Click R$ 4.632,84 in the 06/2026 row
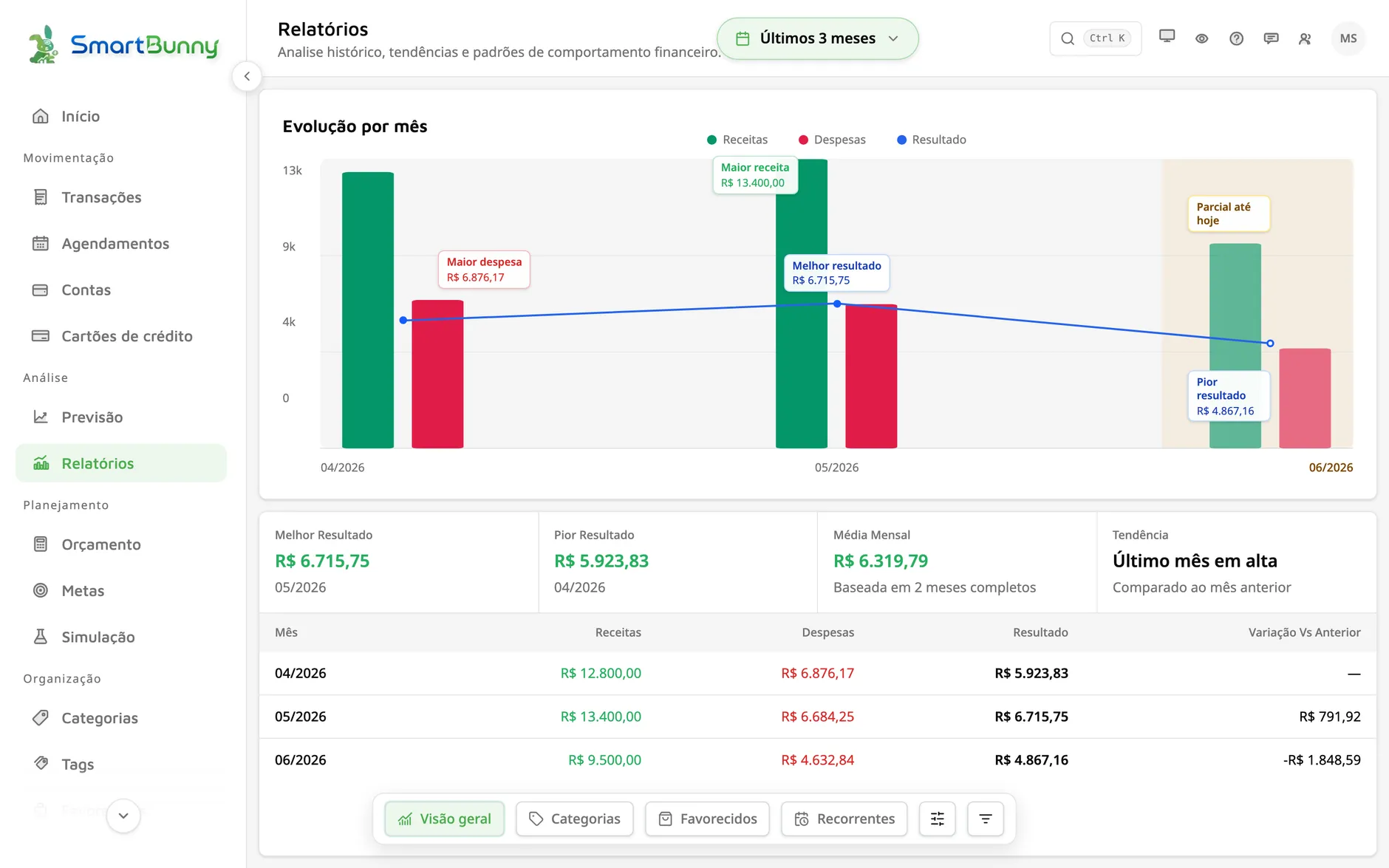This screenshot has width=1389, height=868. coord(817,760)
